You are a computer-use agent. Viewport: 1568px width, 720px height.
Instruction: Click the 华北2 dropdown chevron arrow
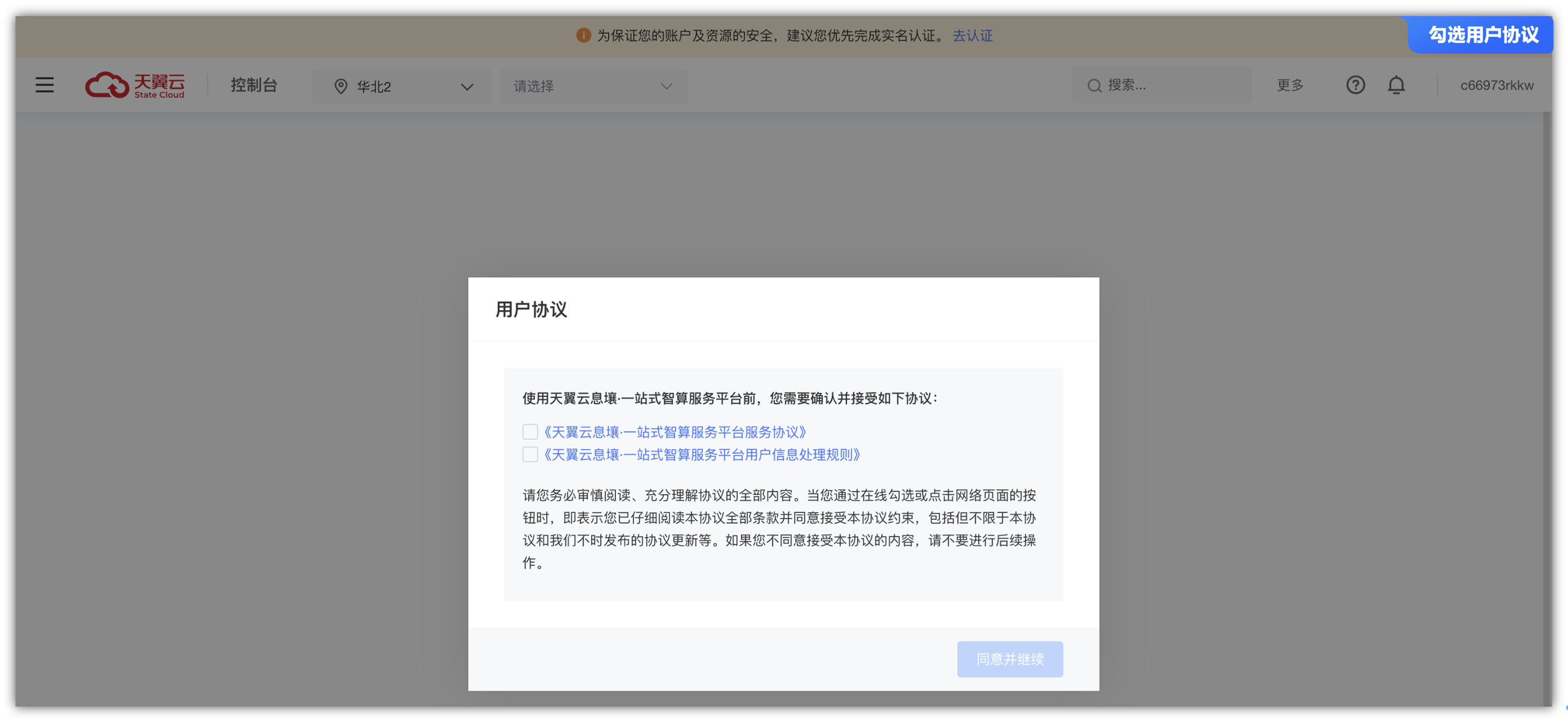coord(467,87)
